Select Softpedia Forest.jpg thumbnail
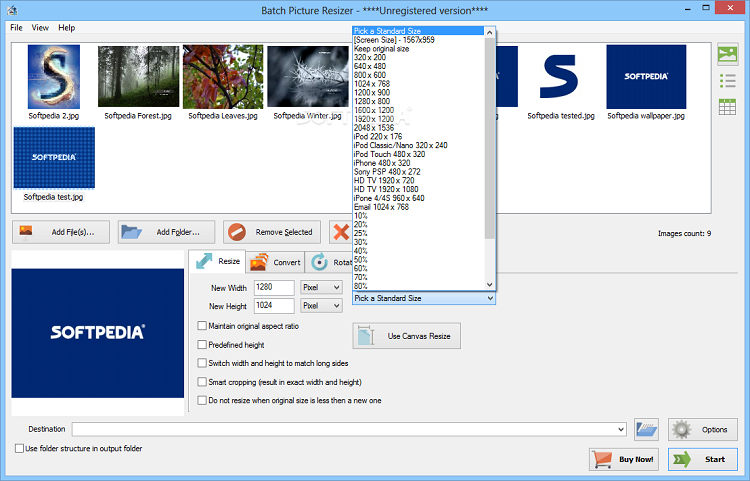The image size is (750, 481). 138,77
